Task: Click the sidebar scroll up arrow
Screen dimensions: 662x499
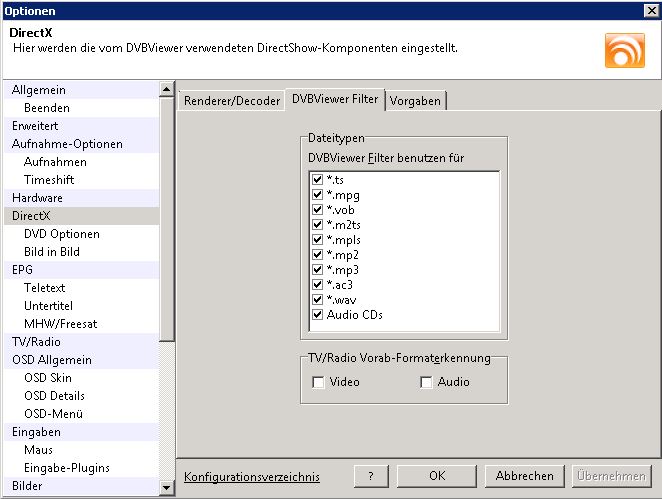Action: [x=167, y=90]
